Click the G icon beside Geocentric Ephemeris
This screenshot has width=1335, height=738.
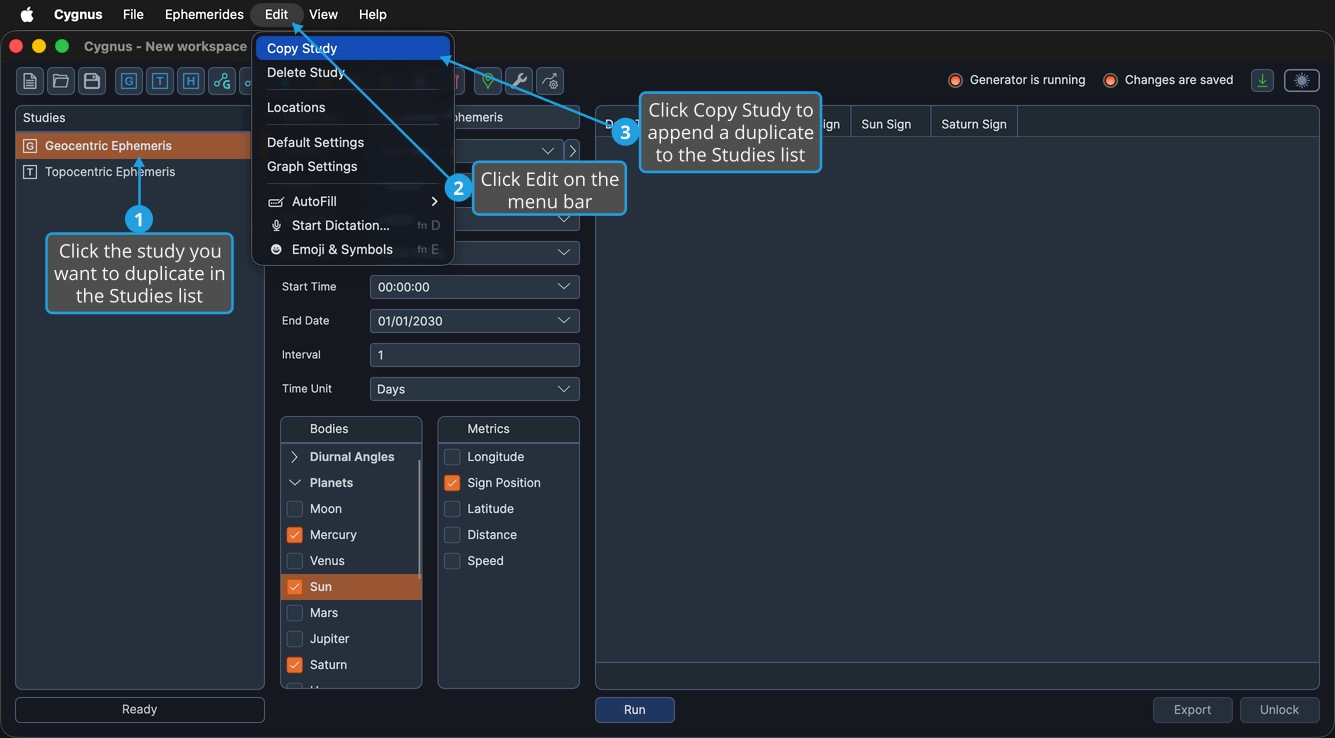coord(30,146)
